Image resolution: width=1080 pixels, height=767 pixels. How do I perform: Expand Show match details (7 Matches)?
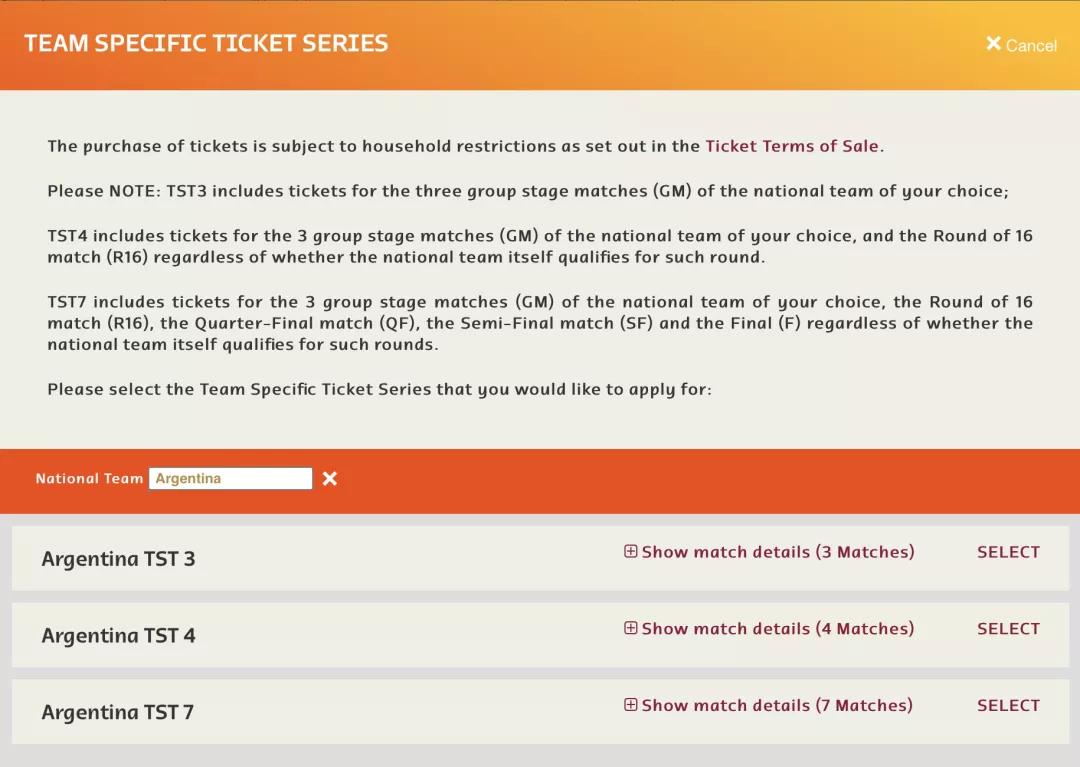tap(777, 705)
